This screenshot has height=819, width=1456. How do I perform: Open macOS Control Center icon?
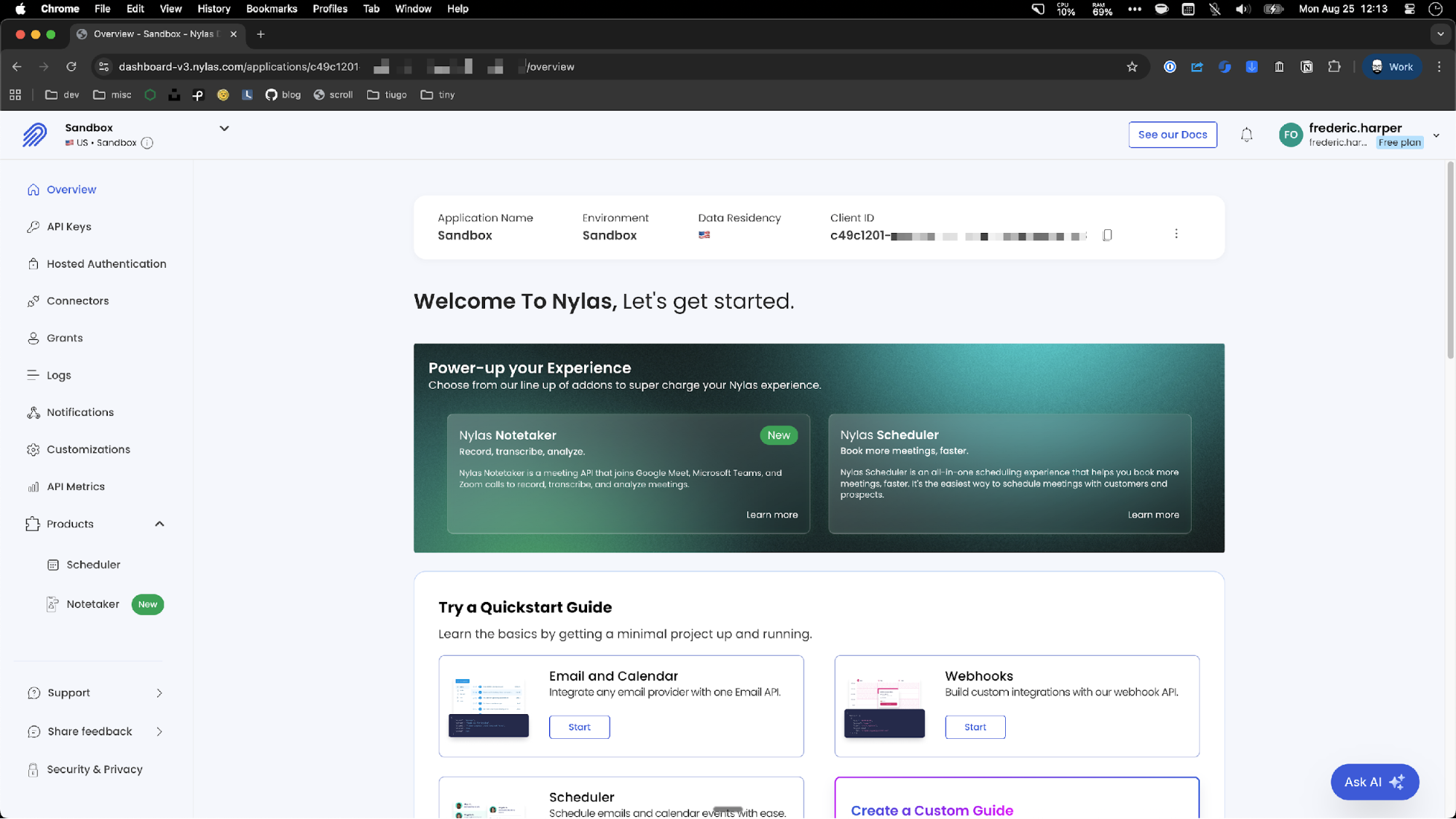(1409, 9)
